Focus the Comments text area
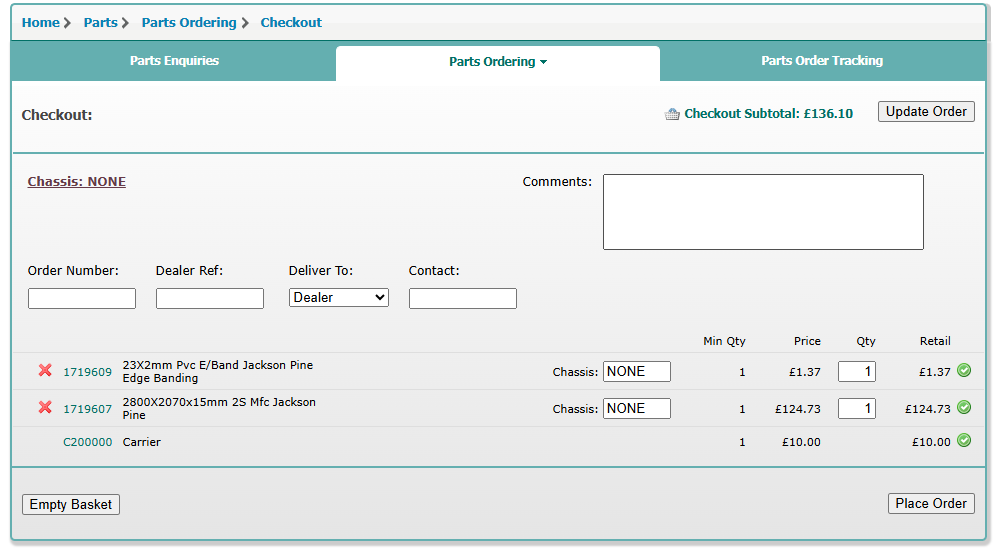 tap(763, 212)
